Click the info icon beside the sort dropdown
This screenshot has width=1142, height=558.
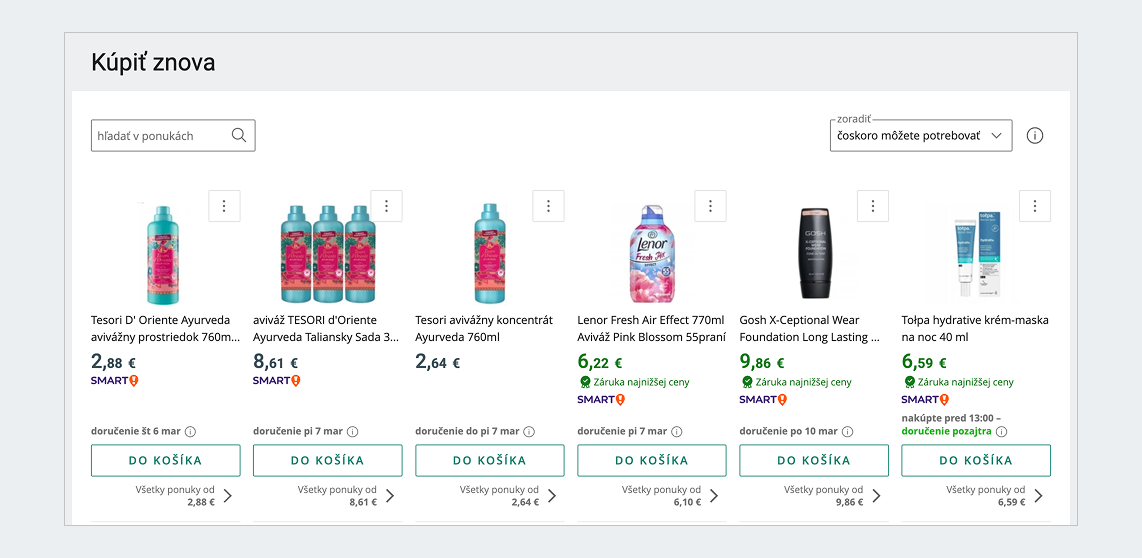point(1035,136)
